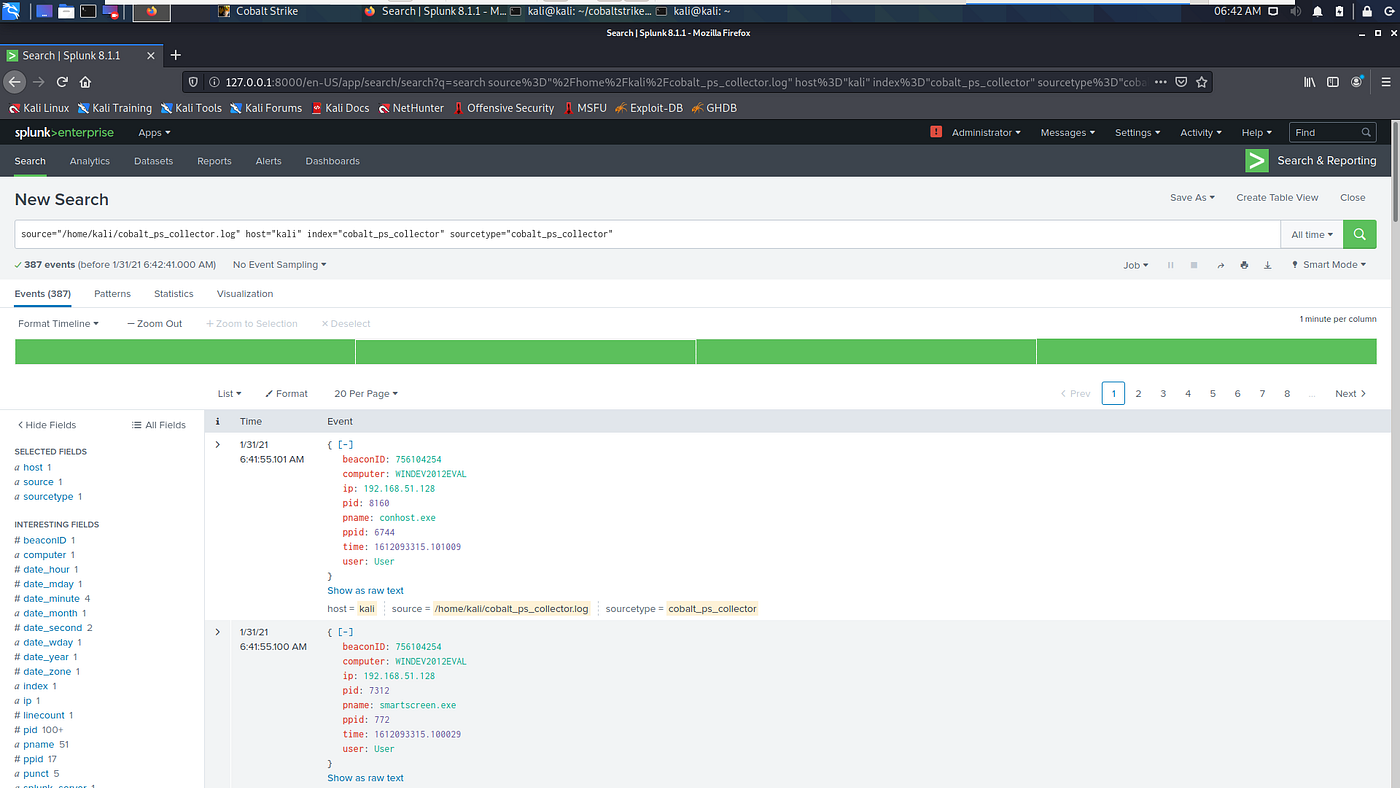Open the Format Timeline dropdown
The width and height of the screenshot is (1400, 788).
coord(58,324)
